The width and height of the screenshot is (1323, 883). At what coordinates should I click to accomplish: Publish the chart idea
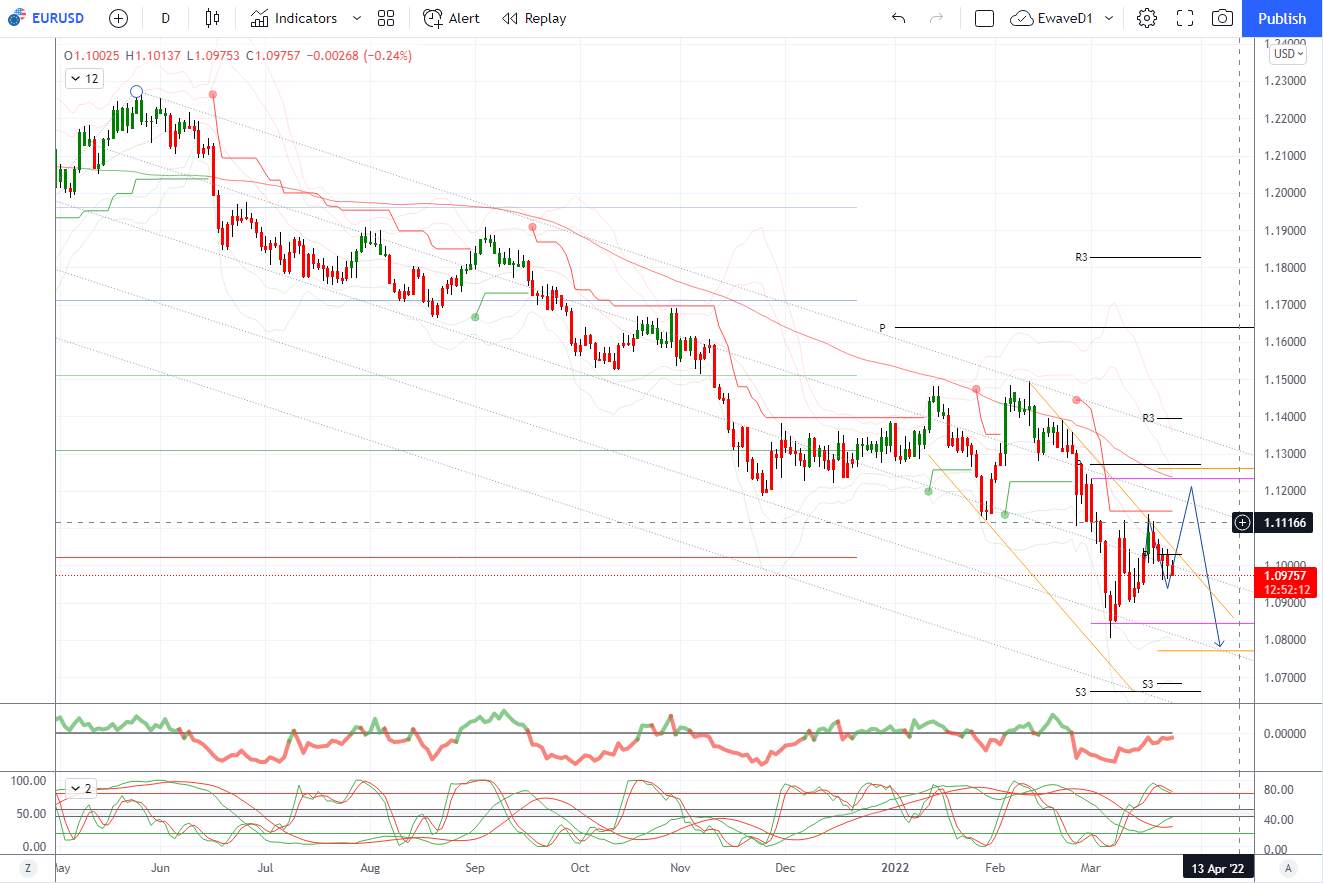(x=1282, y=18)
